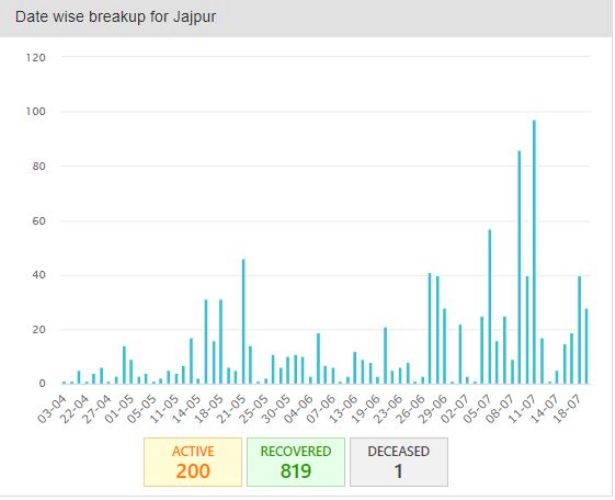The width and height of the screenshot is (615, 500).
Task: Click the 100 value on the y-axis
Action: (36, 111)
